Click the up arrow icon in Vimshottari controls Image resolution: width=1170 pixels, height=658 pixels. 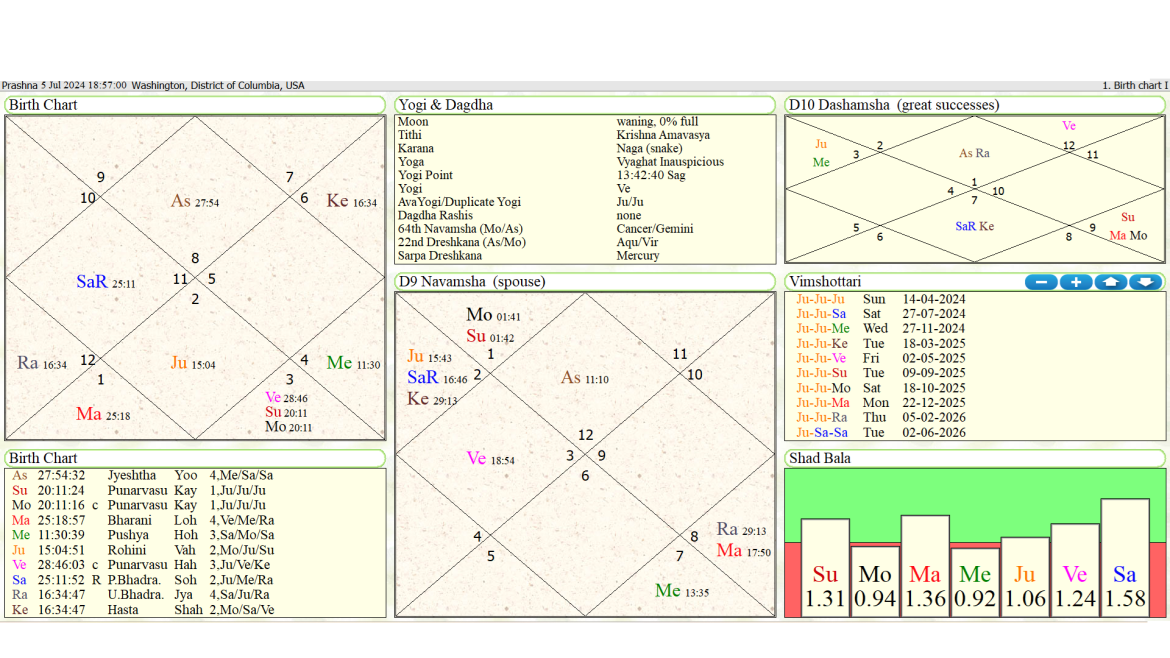point(1111,282)
